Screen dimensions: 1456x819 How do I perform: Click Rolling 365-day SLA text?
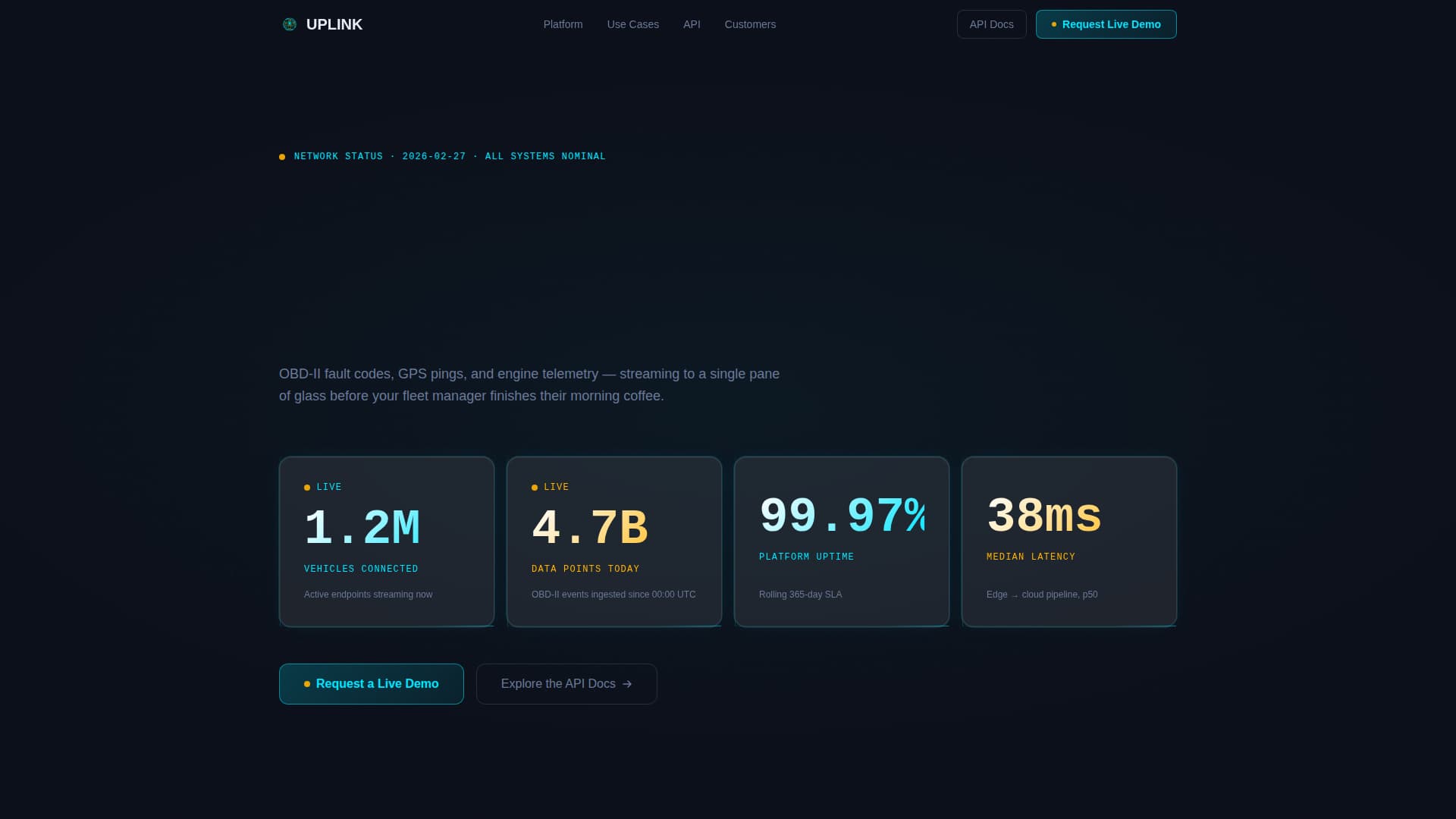[x=800, y=595]
